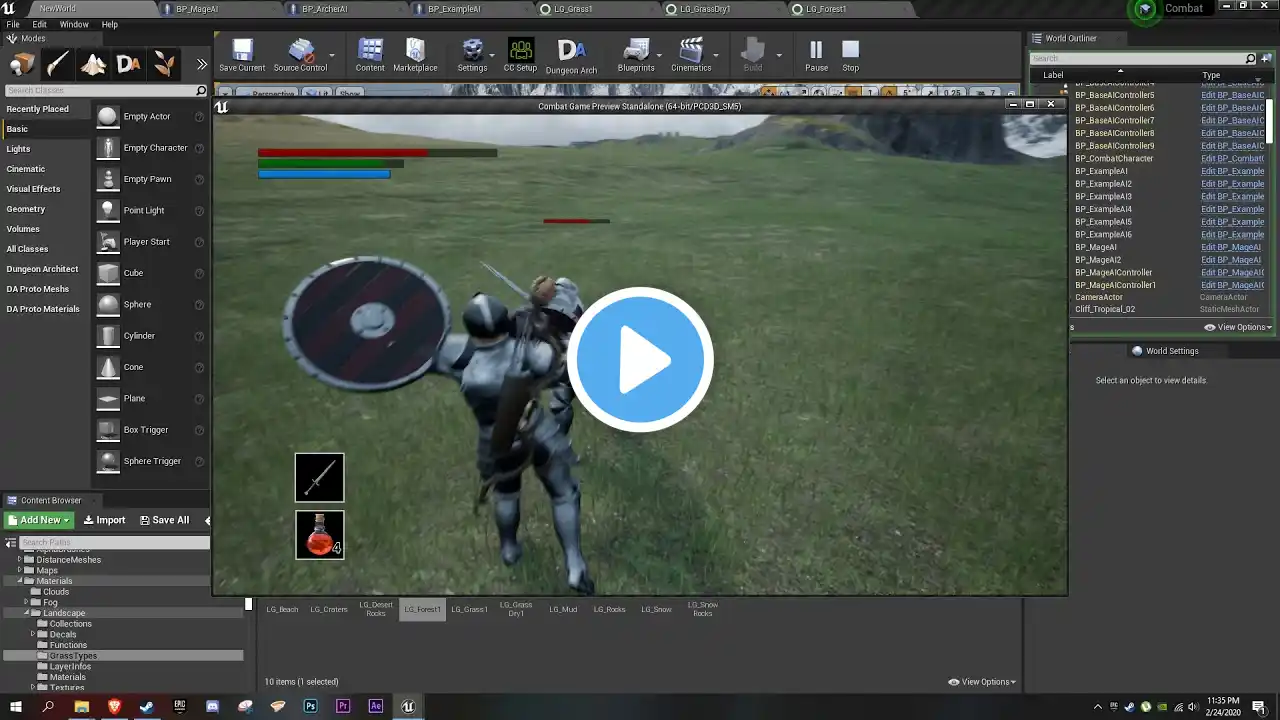Click the large play button overlay
1280x720 pixels.
pos(640,360)
